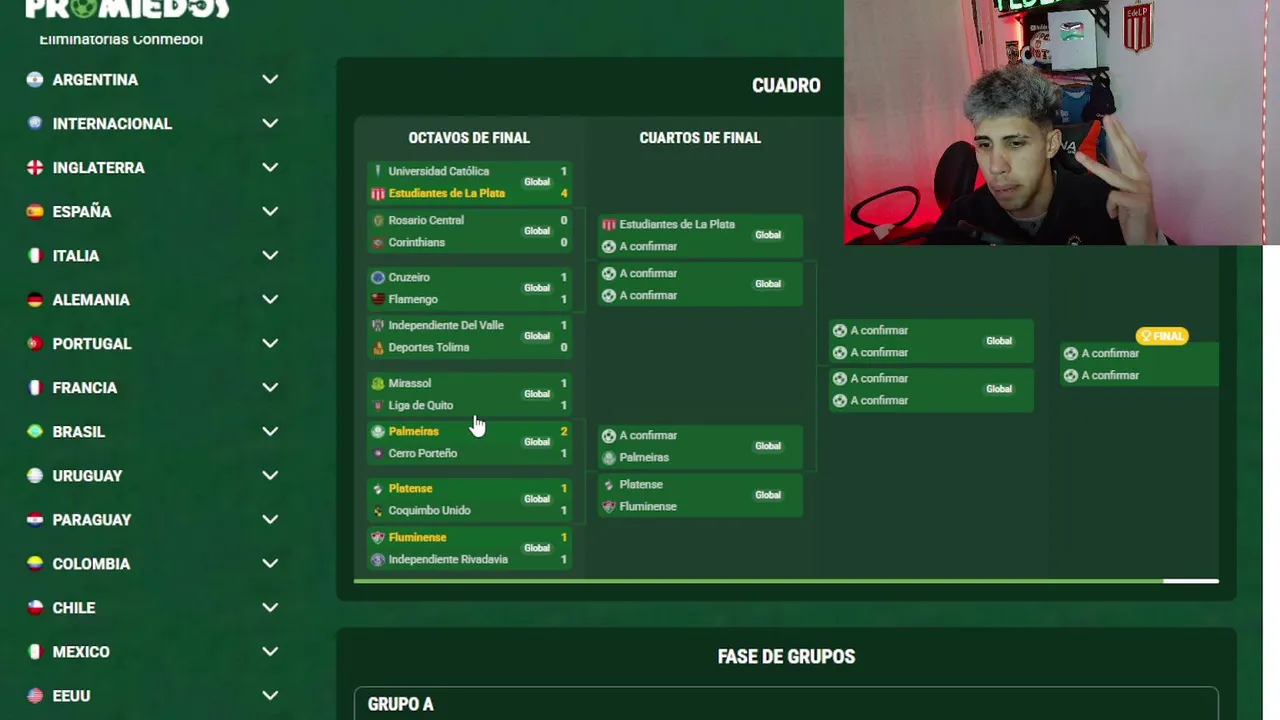Click the Uruguay flag icon
The width and height of the screenshot is (1280, 720).
coord(35,476)
